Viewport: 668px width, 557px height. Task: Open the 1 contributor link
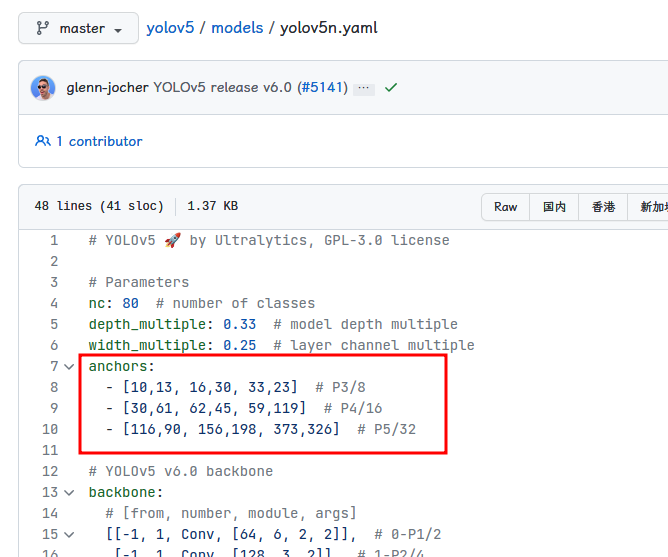[99, 141]
